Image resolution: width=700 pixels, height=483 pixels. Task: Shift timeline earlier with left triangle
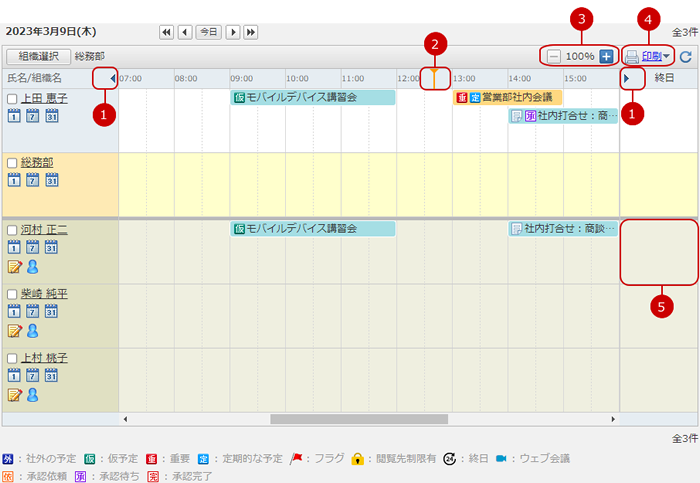pos(112,79)
